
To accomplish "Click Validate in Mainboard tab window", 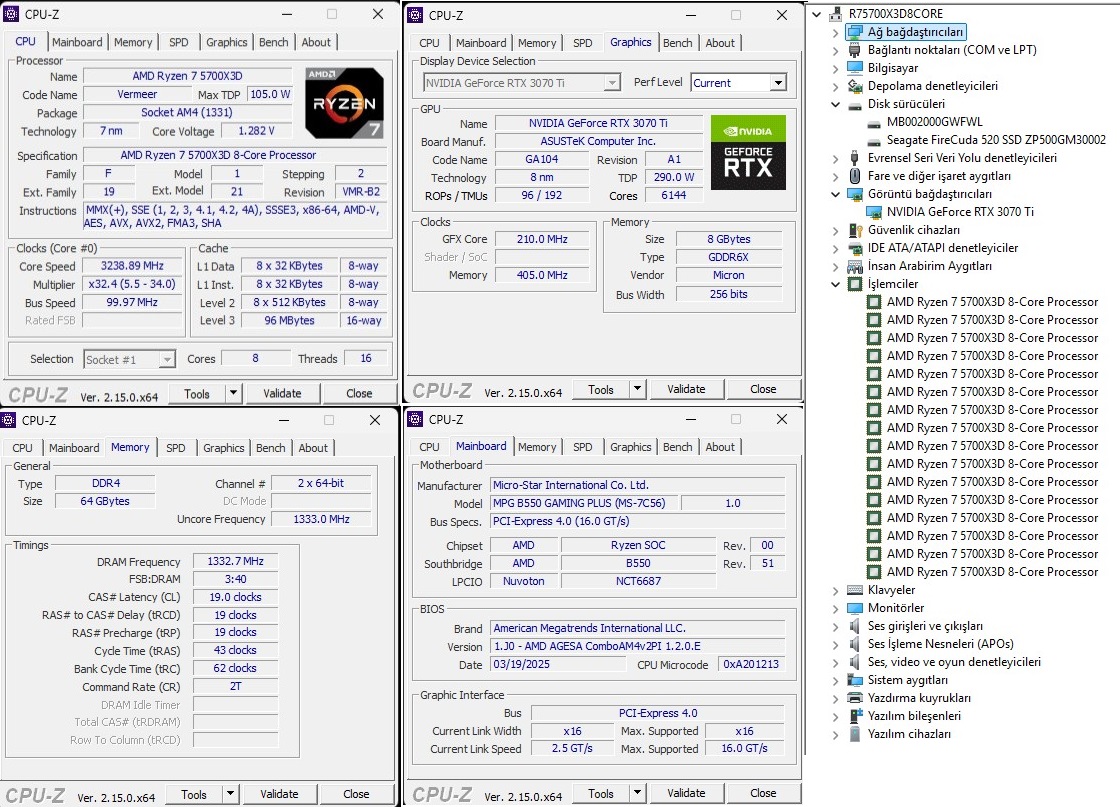I will [686, 793].
